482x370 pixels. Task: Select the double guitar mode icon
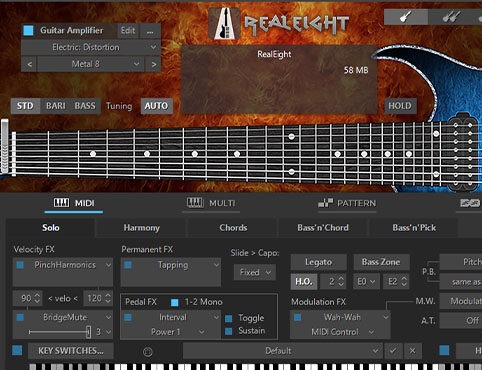[x=451, y=16]
